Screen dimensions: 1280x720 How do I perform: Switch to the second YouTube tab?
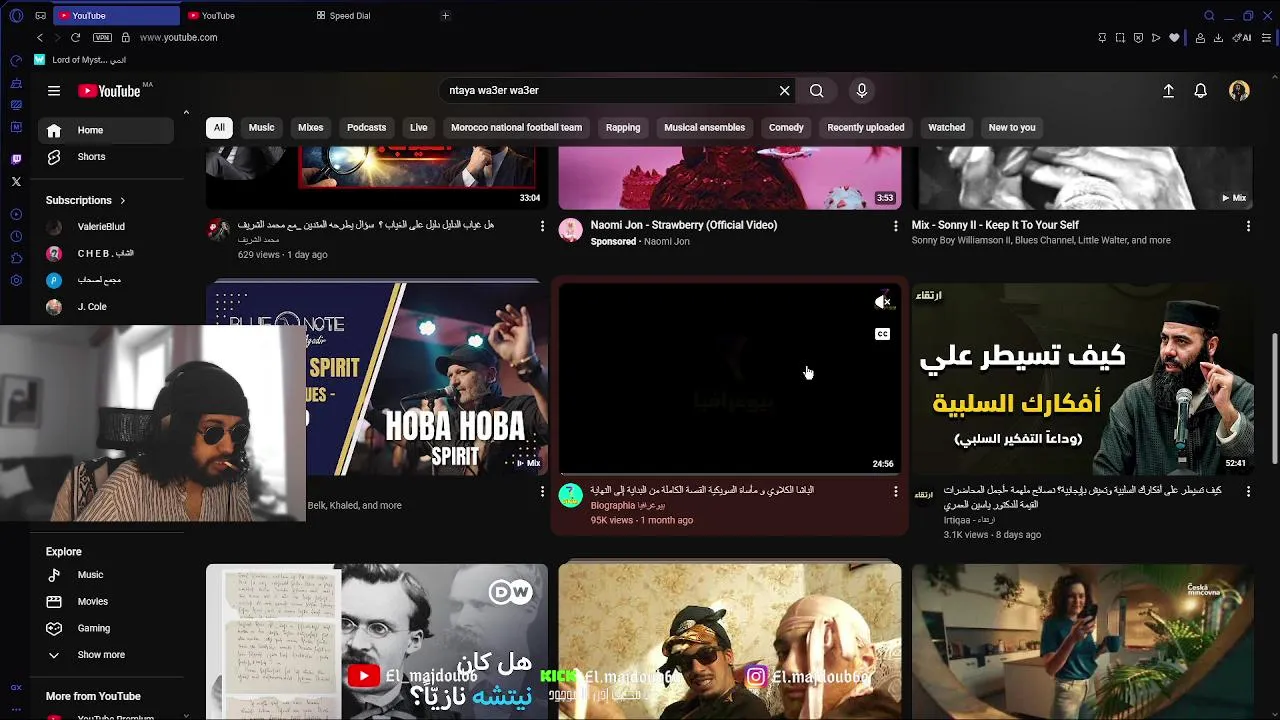click(x=243, y=15)
